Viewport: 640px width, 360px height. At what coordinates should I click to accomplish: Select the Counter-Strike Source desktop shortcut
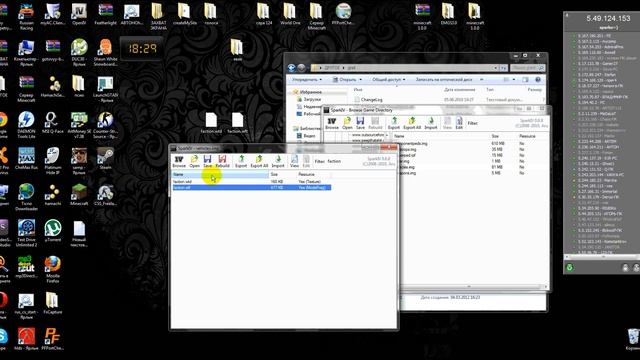[x=105, y=125]
